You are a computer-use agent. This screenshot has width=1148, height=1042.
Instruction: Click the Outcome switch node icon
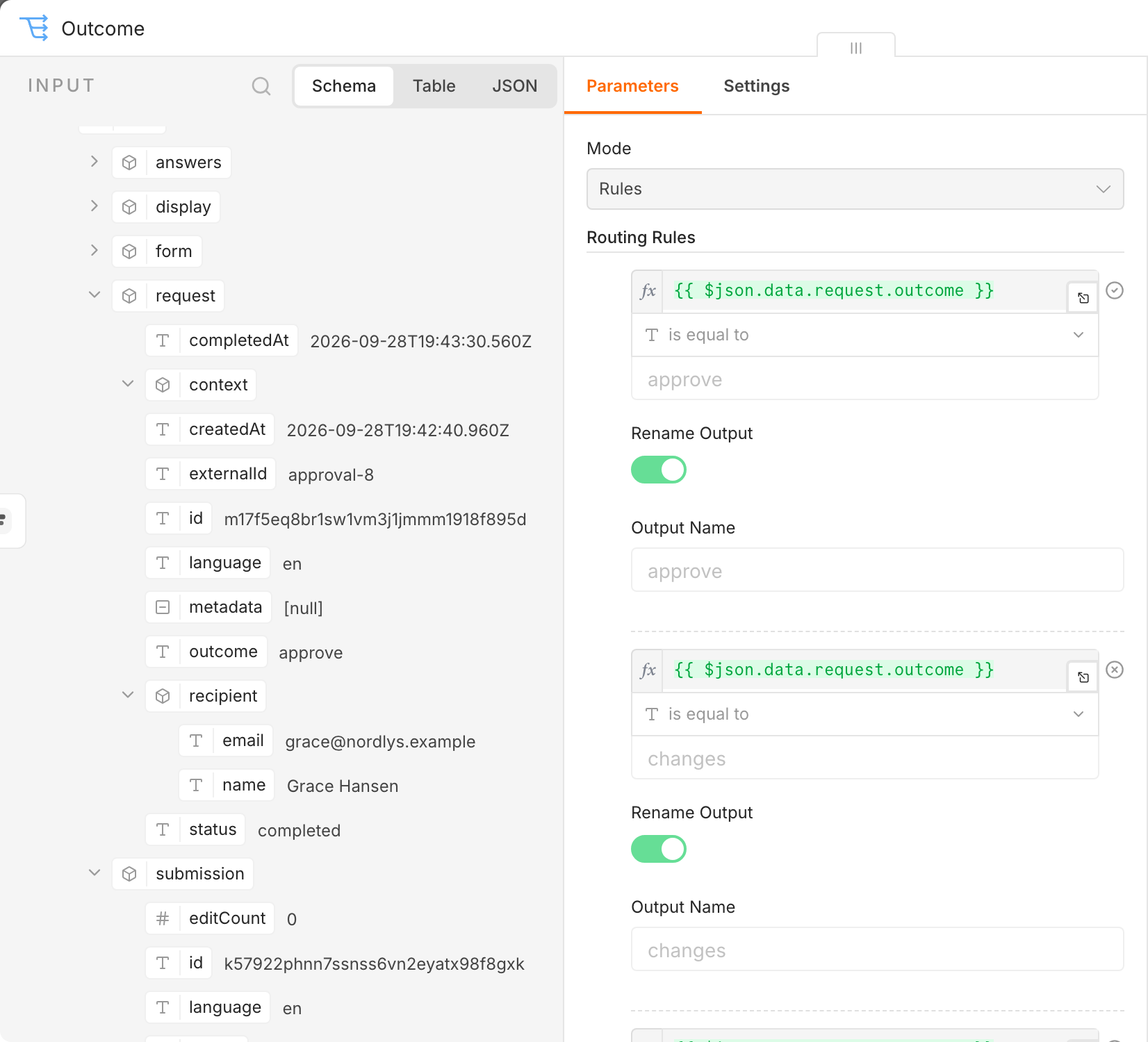click(x=34, y=28)
